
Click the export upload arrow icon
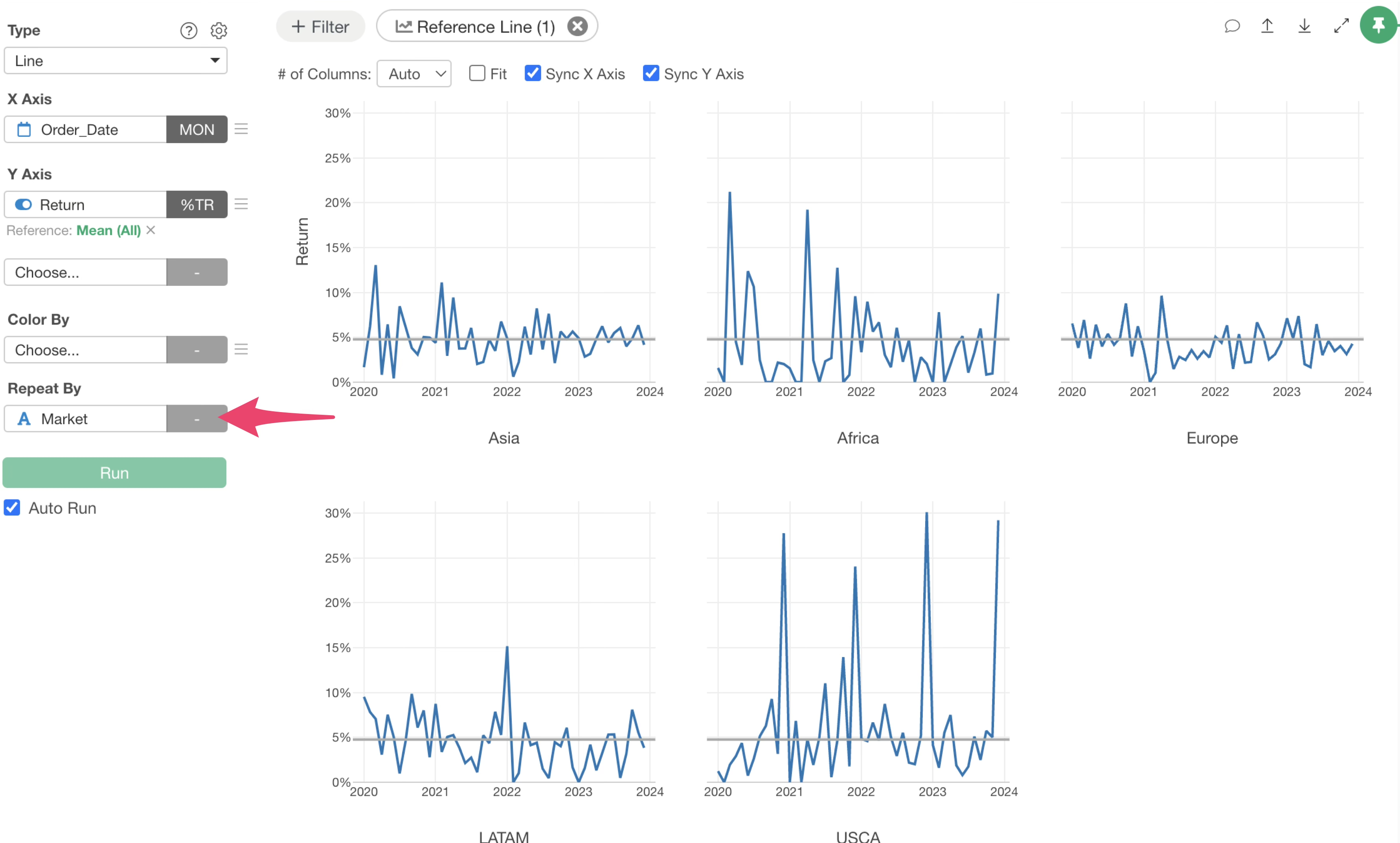[1267, 26]
